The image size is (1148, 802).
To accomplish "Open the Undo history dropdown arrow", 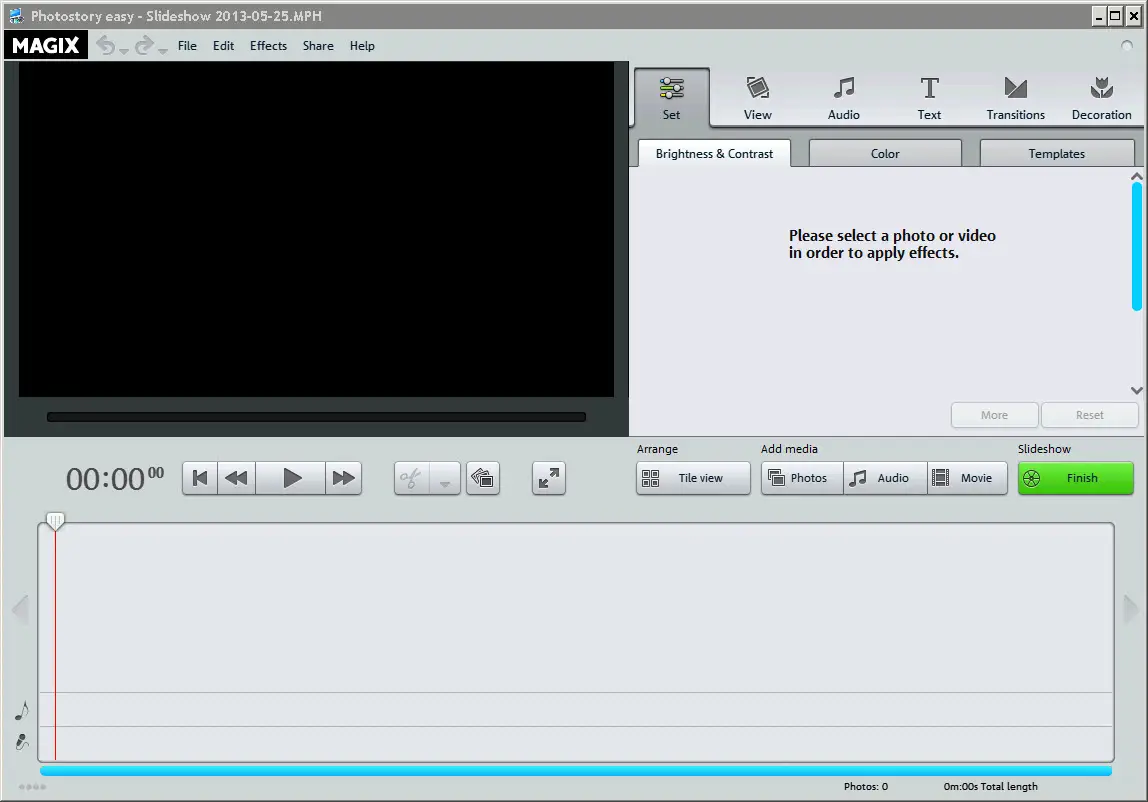I will [124, 51].
